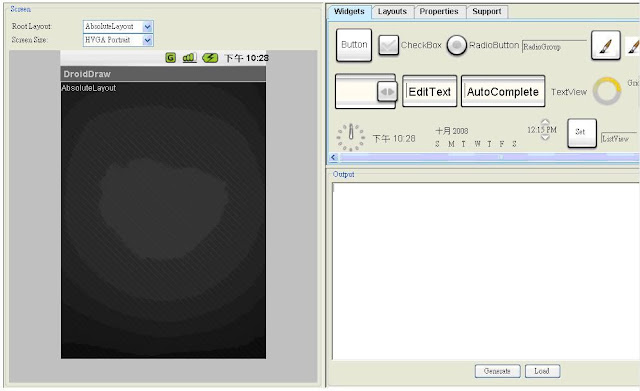The width and height of the screenshot is (640, 391).
Task: Open the Properties tab
Action: point(439,11)
